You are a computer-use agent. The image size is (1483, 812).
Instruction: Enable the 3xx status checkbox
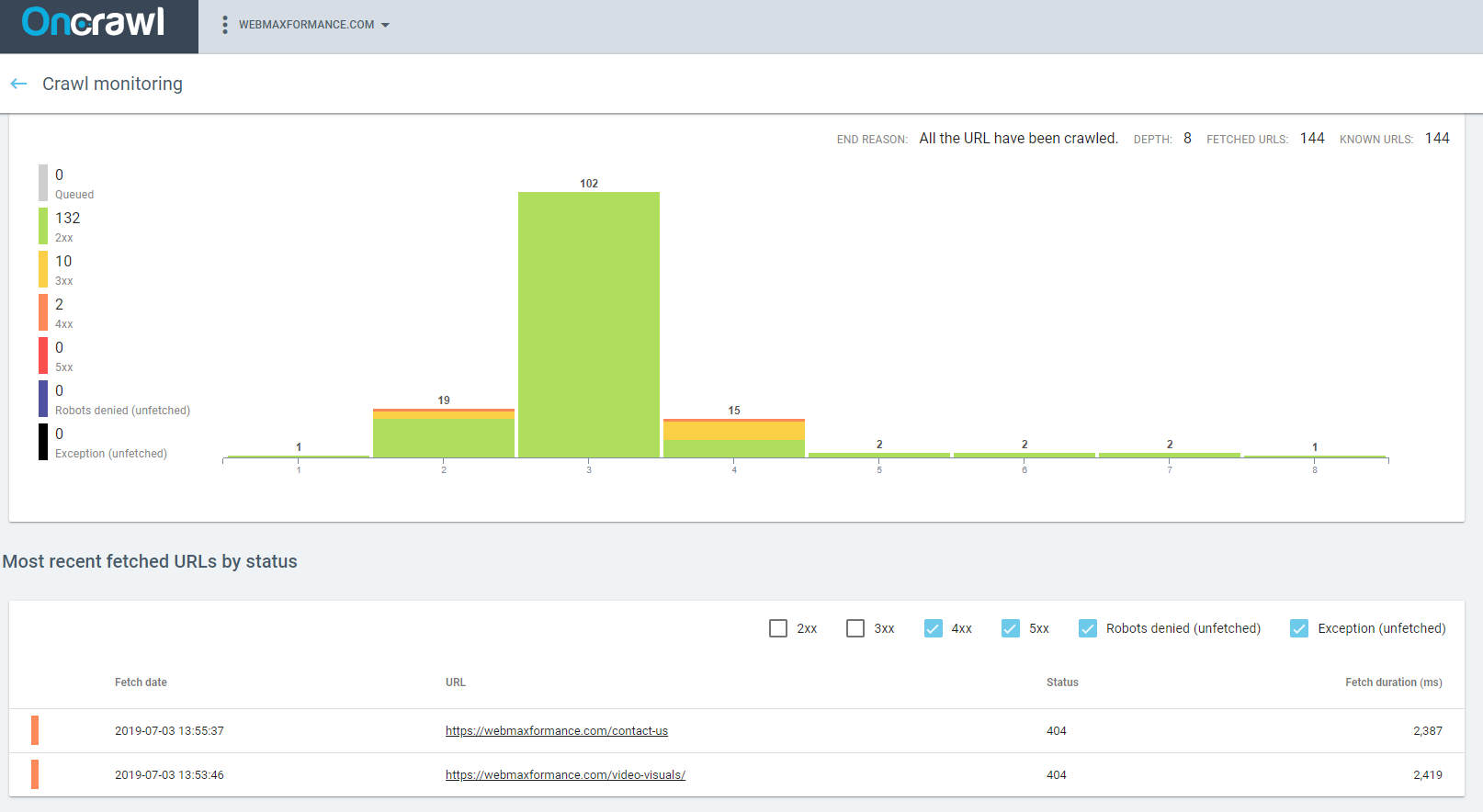pyautogui.click(x=855, y=628)
